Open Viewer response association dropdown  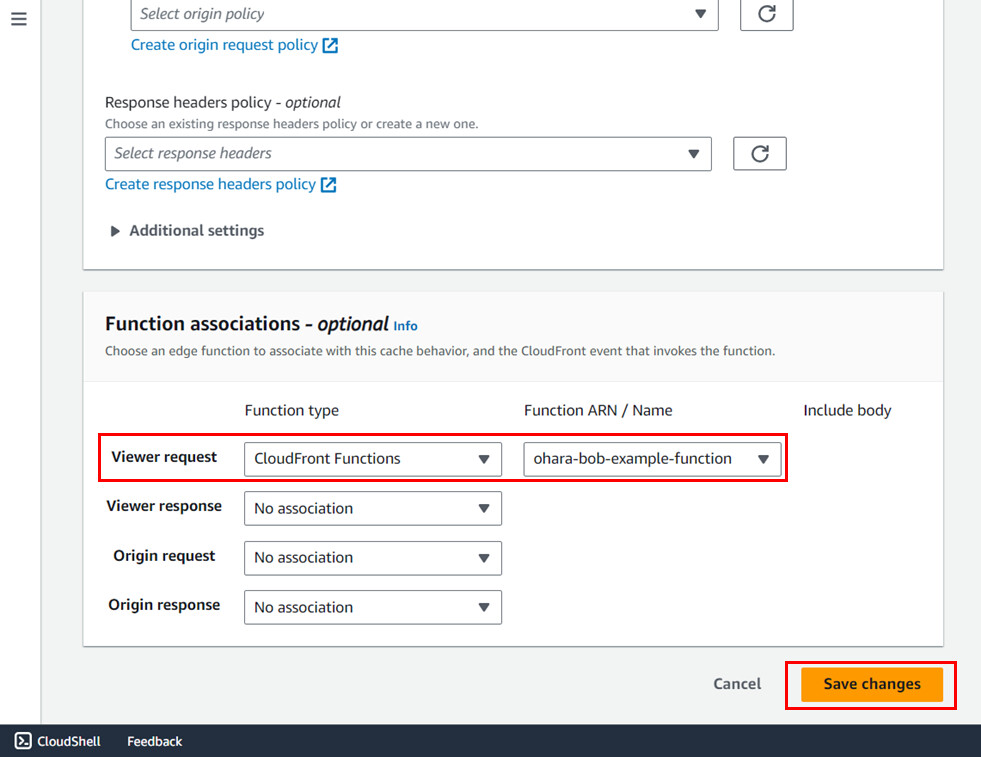[x=372, y=508]
